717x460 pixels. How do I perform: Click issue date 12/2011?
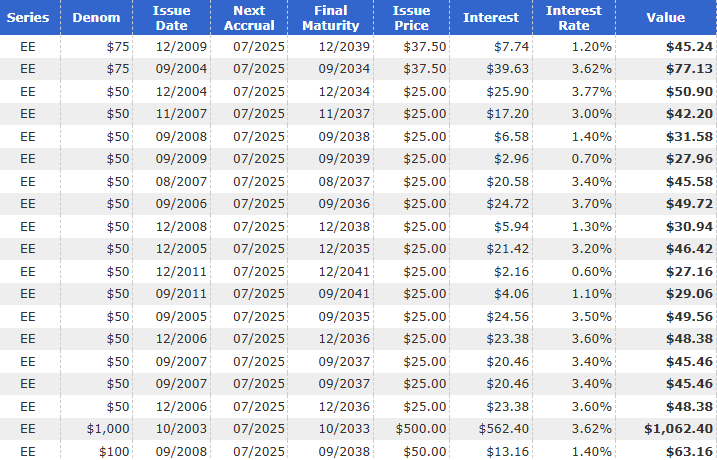click(x=182, y=272)
